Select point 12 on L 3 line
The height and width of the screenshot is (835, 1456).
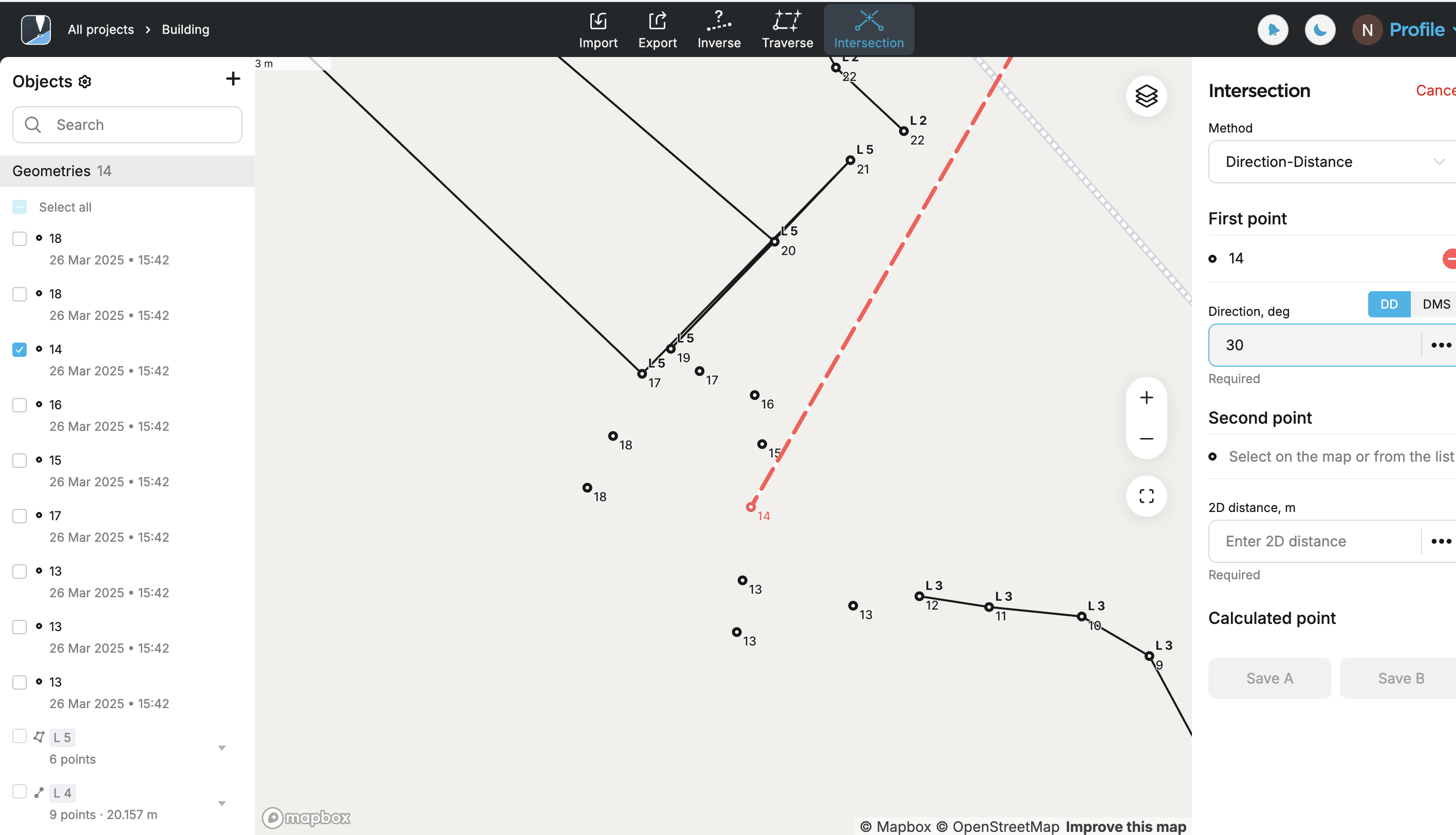[919, 596]
